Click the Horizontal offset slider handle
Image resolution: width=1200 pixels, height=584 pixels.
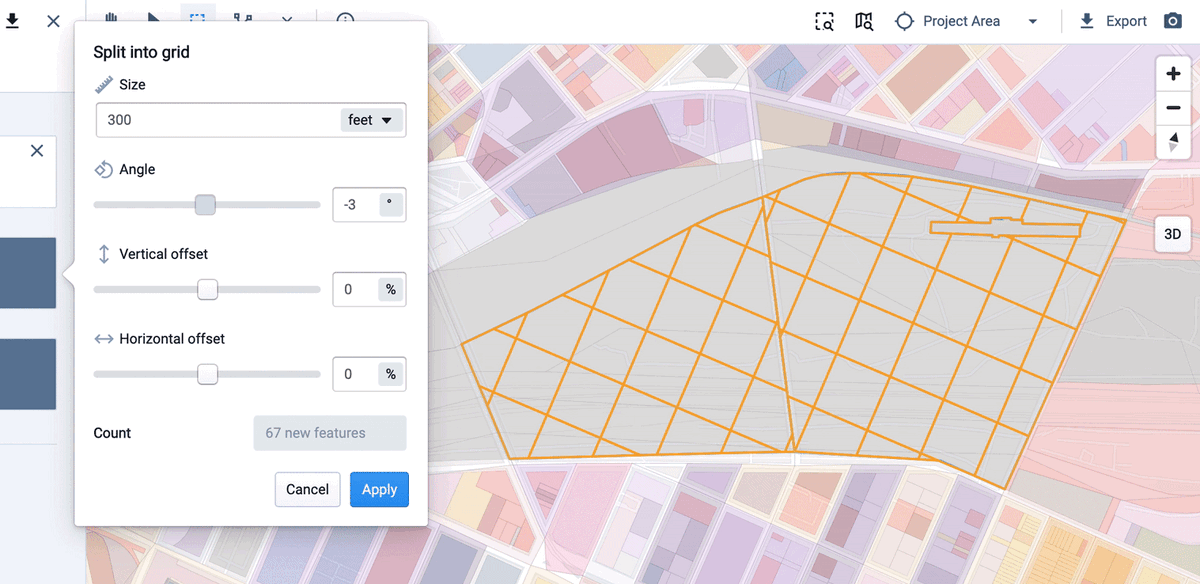(x=207, y=374)
